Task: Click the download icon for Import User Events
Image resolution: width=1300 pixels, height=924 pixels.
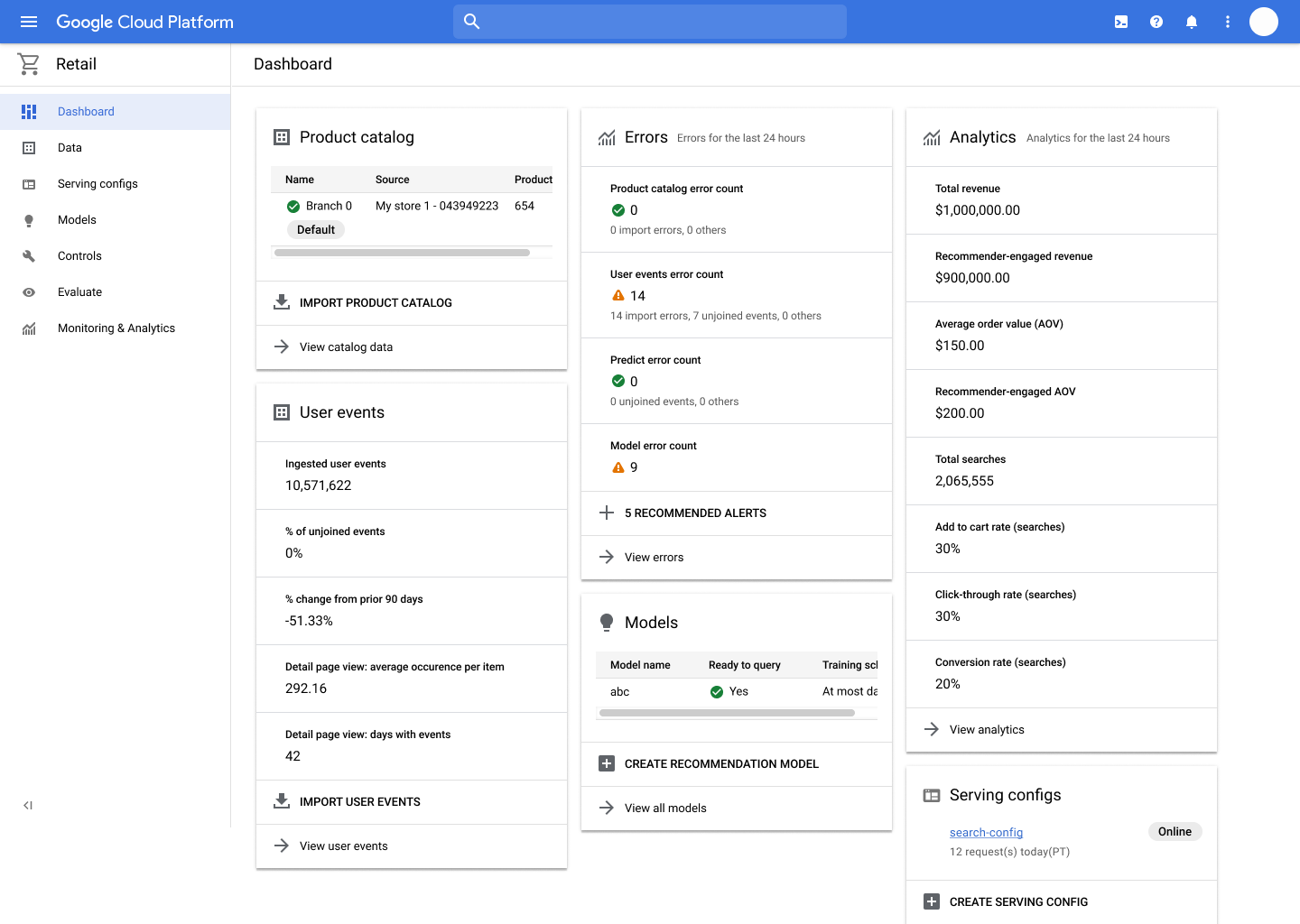Action: 282,801
